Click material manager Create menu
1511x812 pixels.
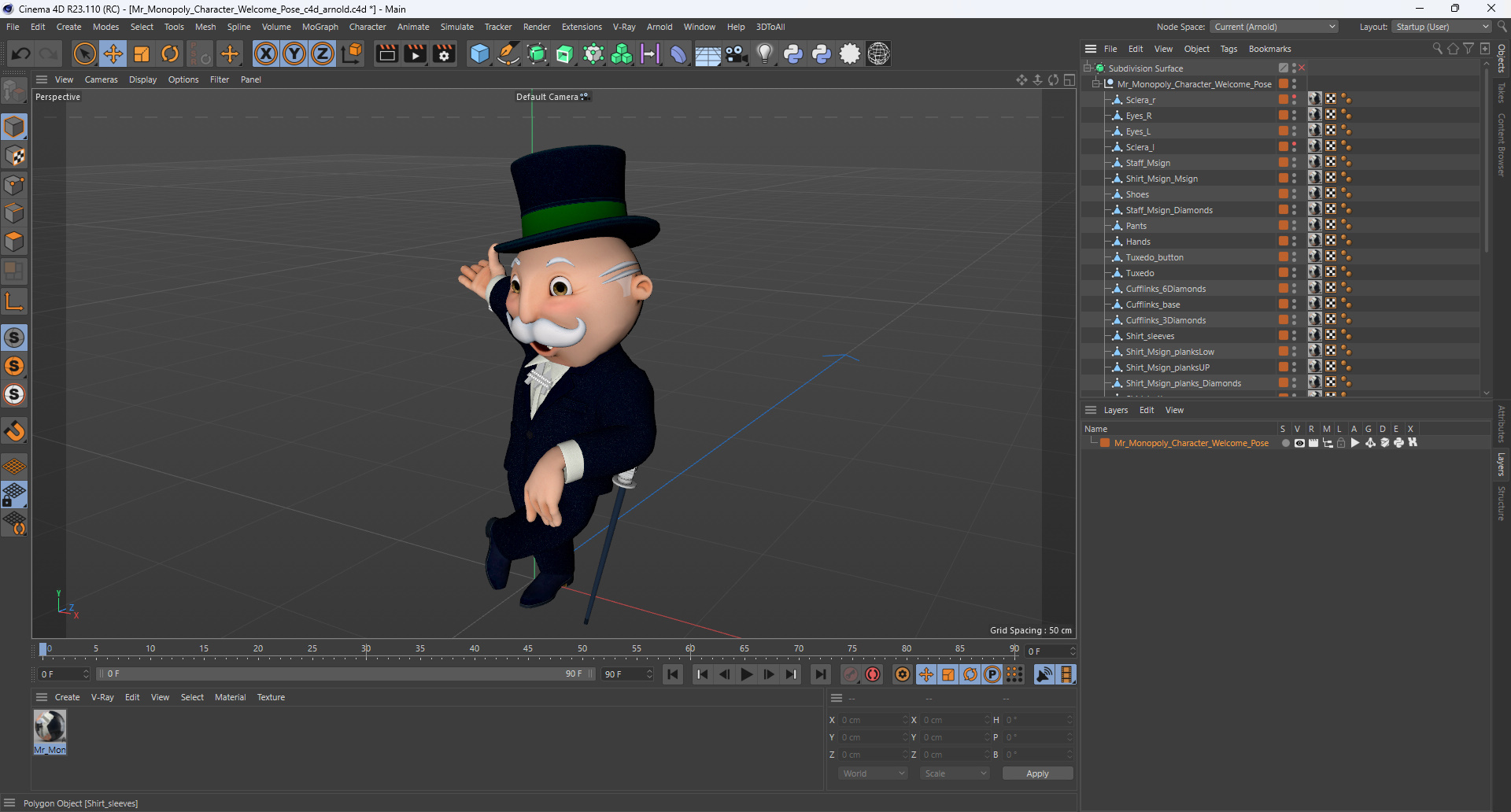pyautogui.click(x=67, y=697)
